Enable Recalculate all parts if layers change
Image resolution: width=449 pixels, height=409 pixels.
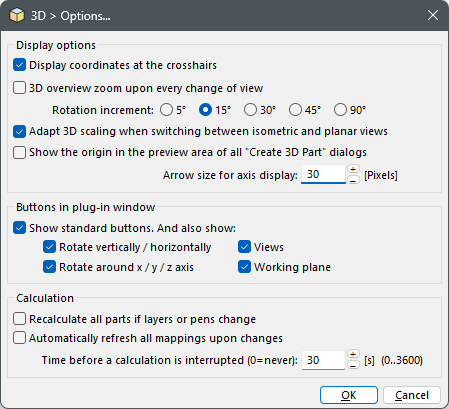[19, 319]
